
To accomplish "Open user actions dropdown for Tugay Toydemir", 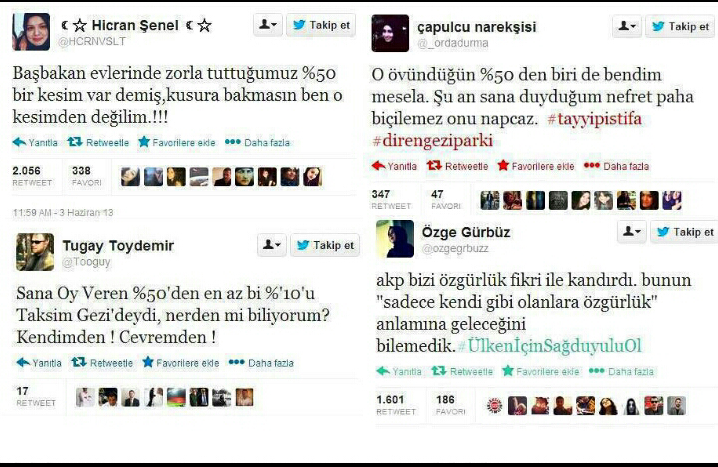I will coord(272,245).
